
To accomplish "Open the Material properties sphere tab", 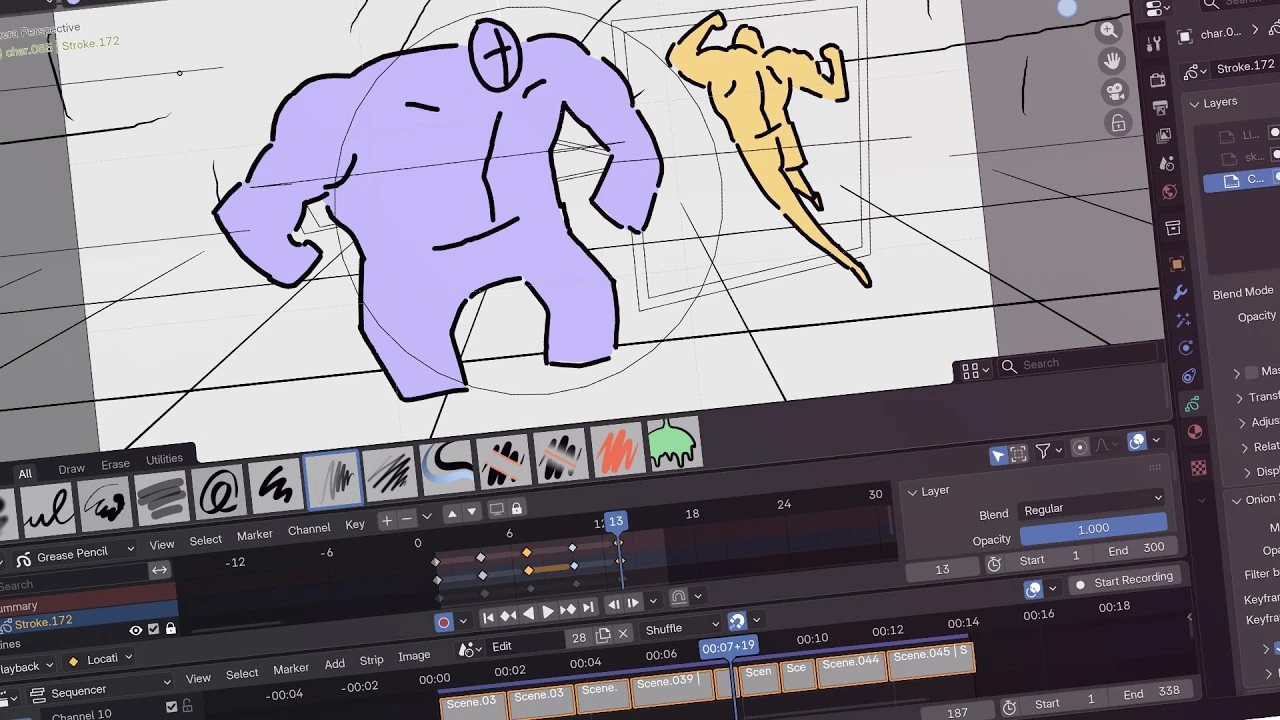I will 1194,433.
